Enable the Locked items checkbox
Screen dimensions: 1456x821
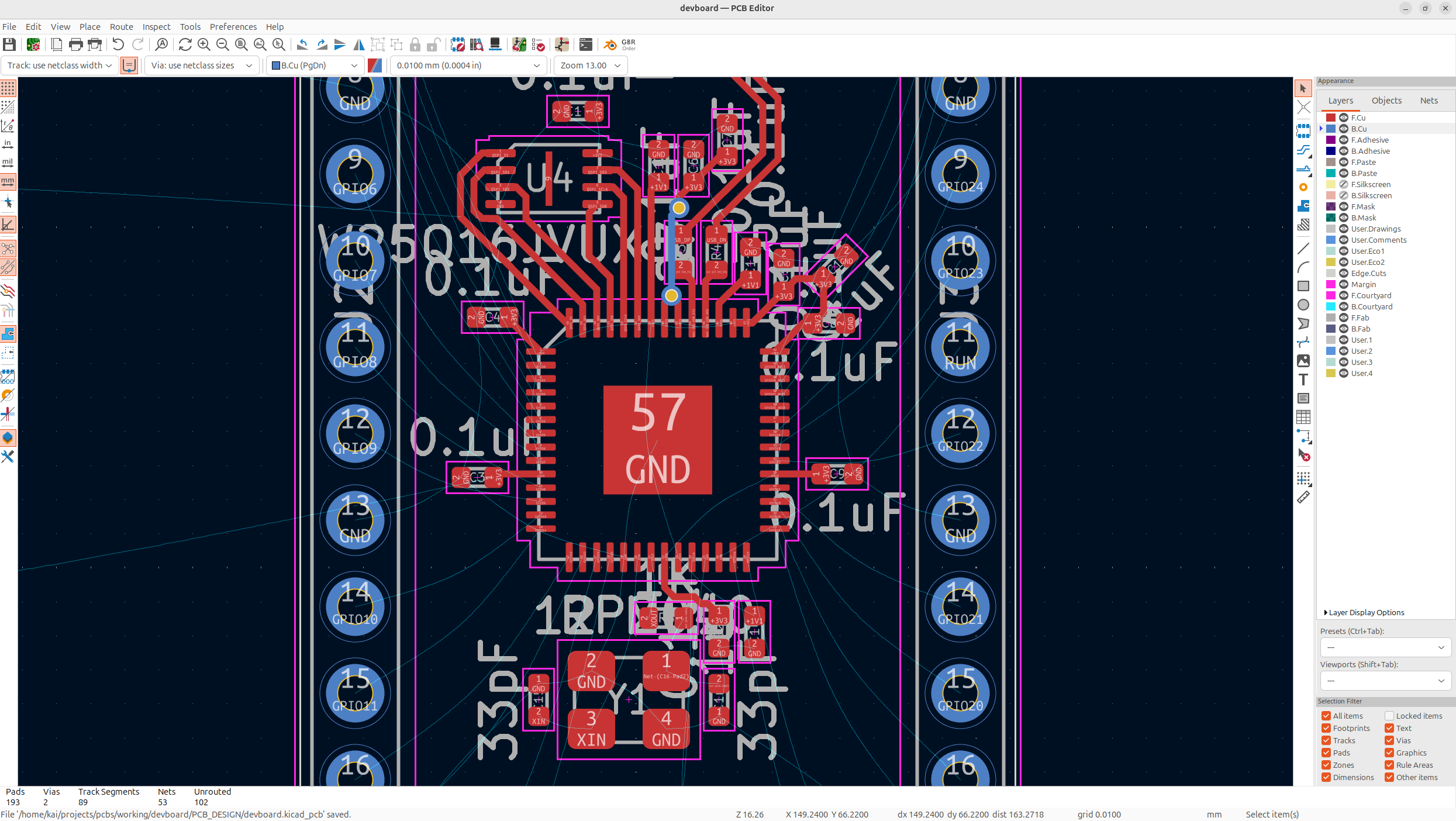[1389, 716]
